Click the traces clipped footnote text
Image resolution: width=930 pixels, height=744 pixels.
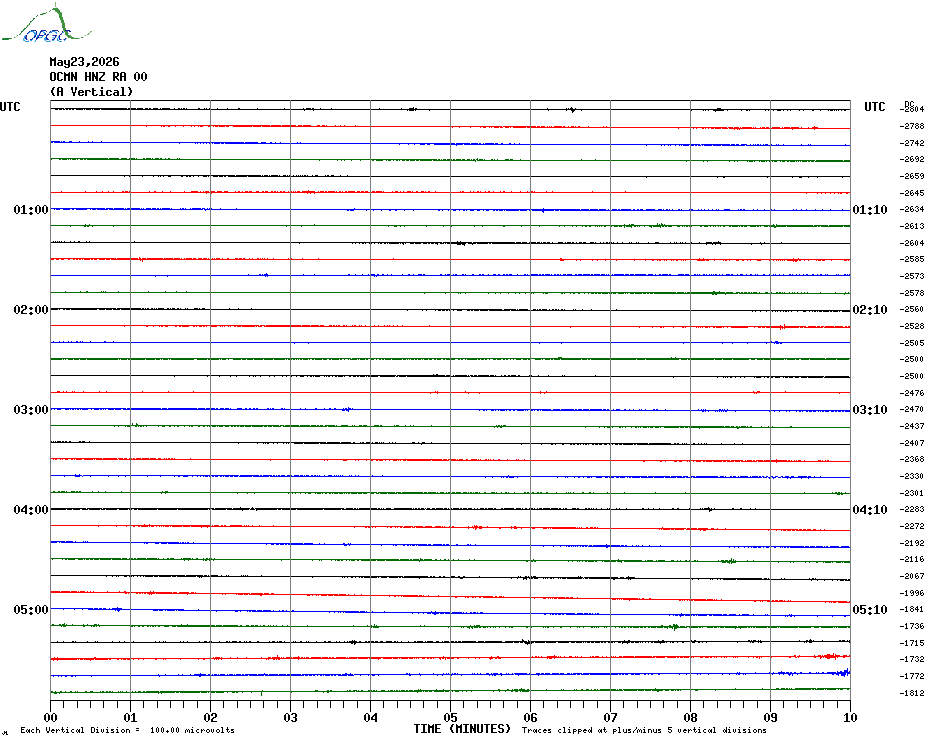pos(644,730)
